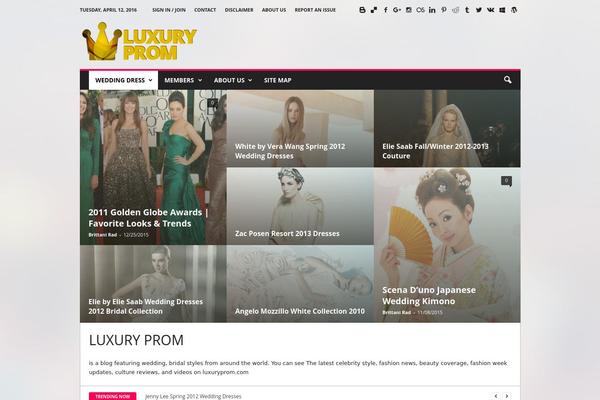The width and height of the screenshot is (600, 400).
Task: Open 2011 Golden Globe Awards article
Action: [148, 218]
